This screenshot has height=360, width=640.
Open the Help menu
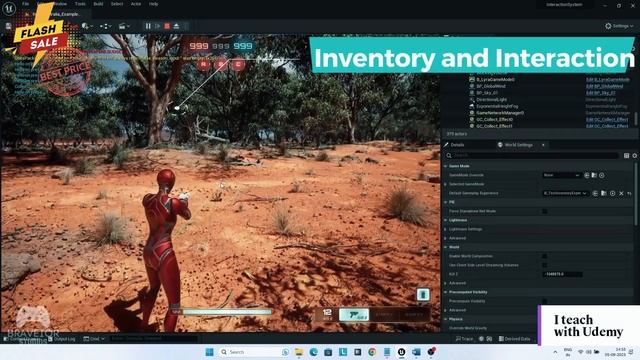tap(153, 4)
